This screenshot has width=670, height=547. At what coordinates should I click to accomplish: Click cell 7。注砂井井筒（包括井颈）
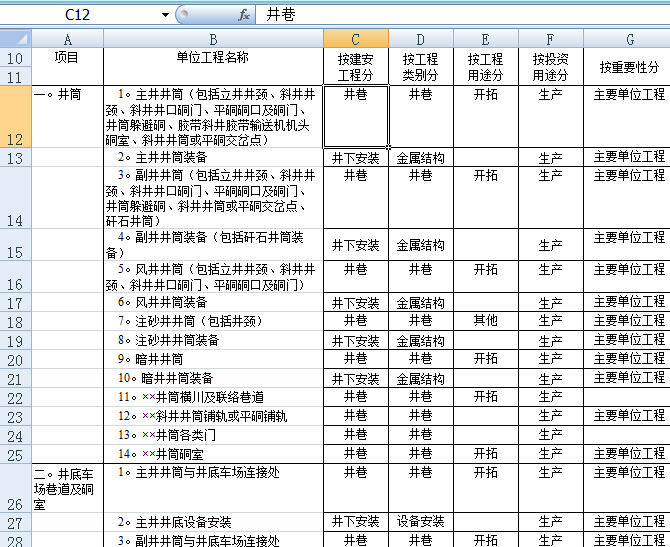(213, 321)
